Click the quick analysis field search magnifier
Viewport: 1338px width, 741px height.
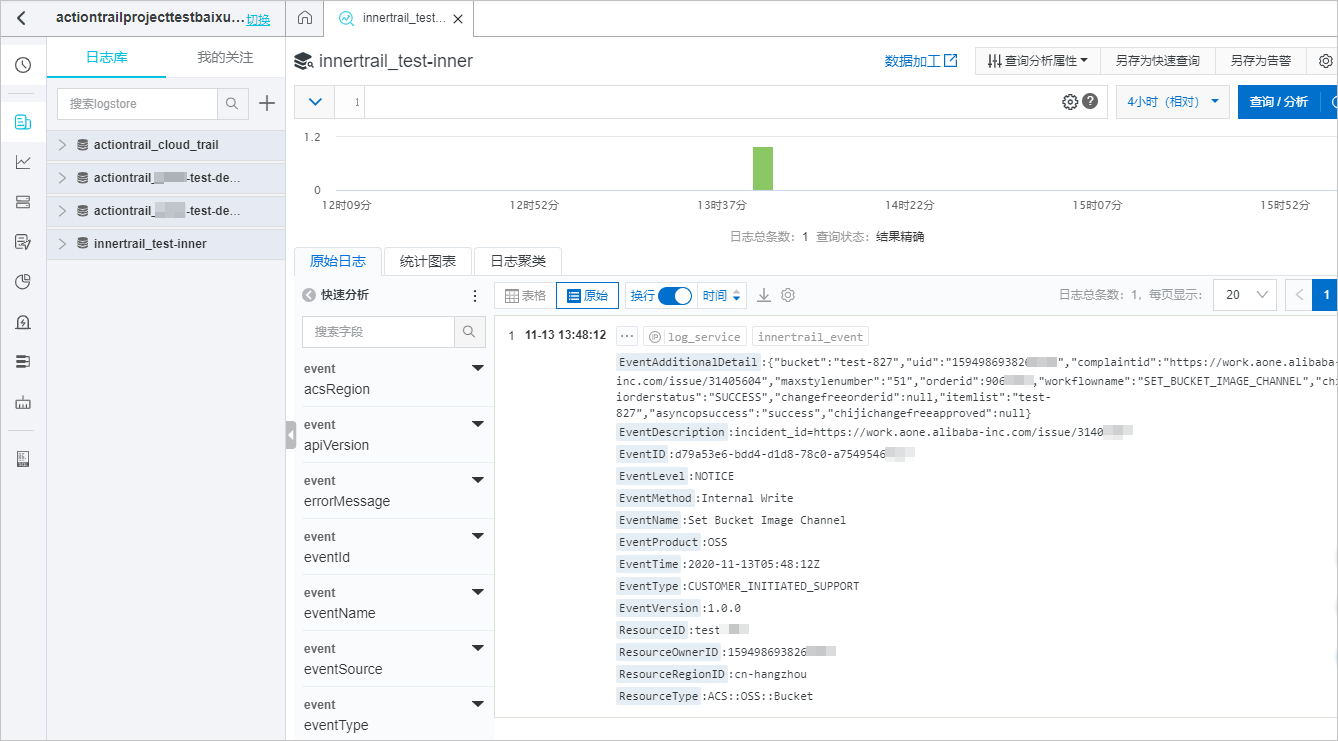[469, 331]
